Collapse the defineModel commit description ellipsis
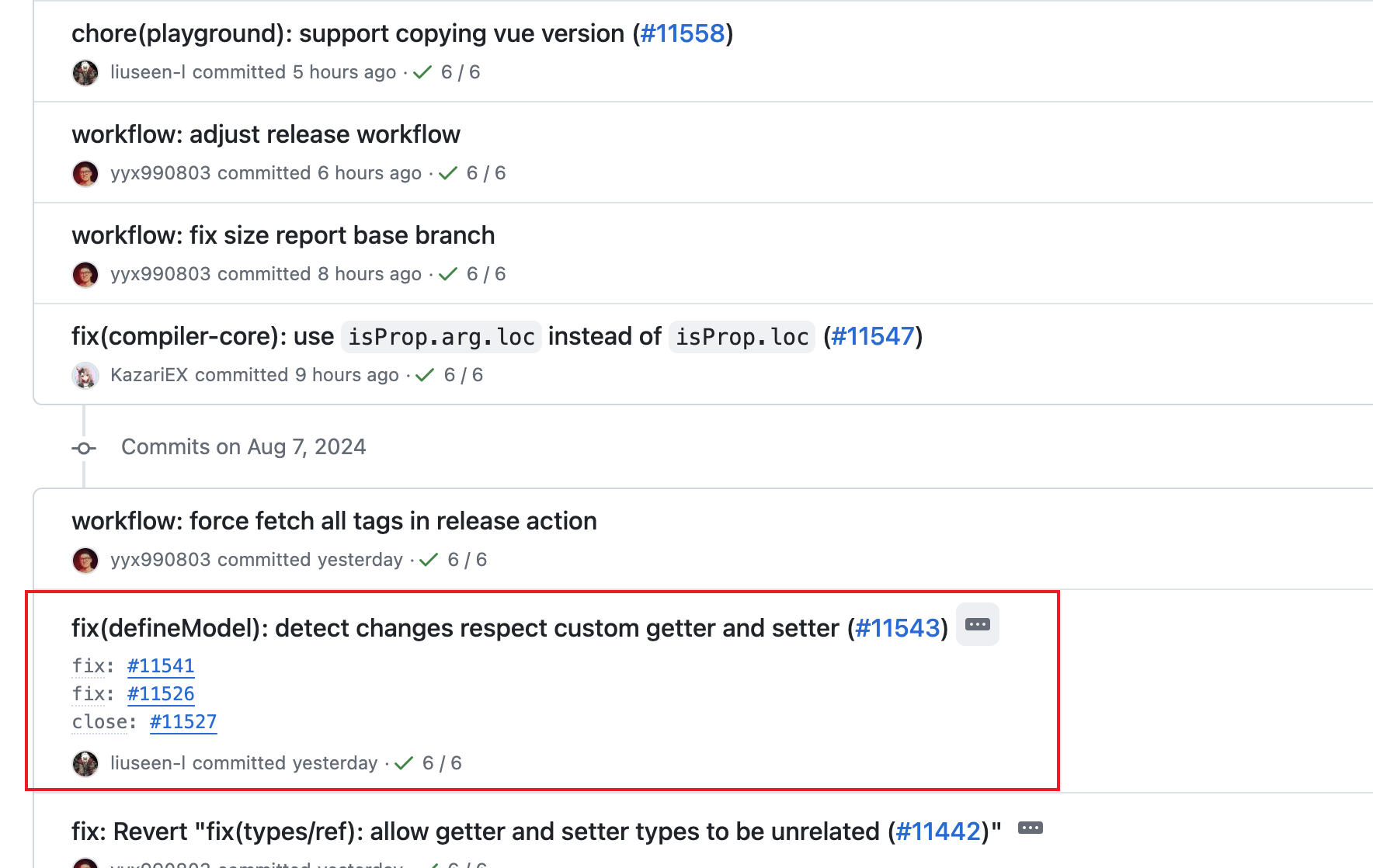 [x=977, y=625]
